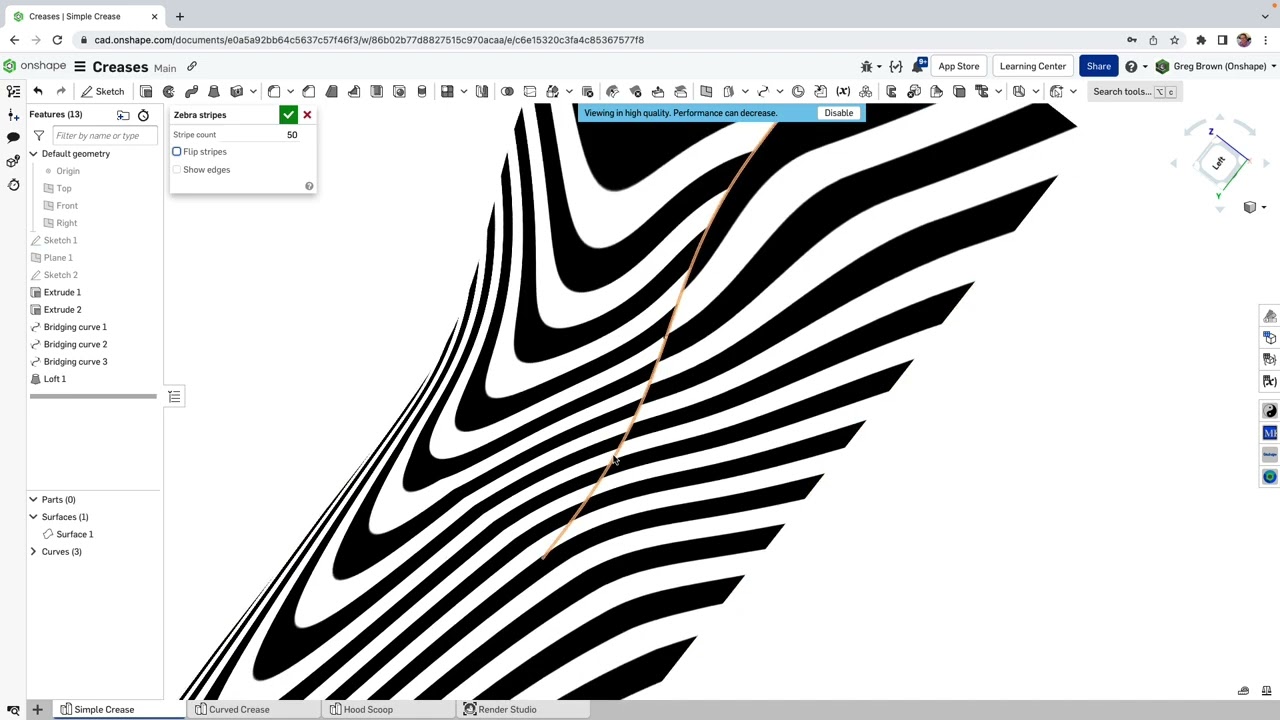The image size is (1280, 720).
Task: Open Greg Brown user account menu
Action: point(1217,66)
